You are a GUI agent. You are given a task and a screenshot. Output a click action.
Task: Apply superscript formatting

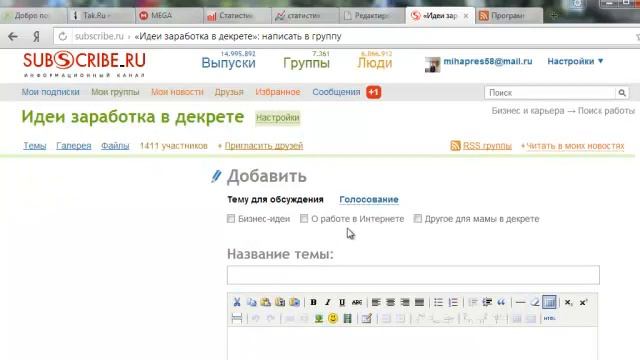[x=583, y=302]
